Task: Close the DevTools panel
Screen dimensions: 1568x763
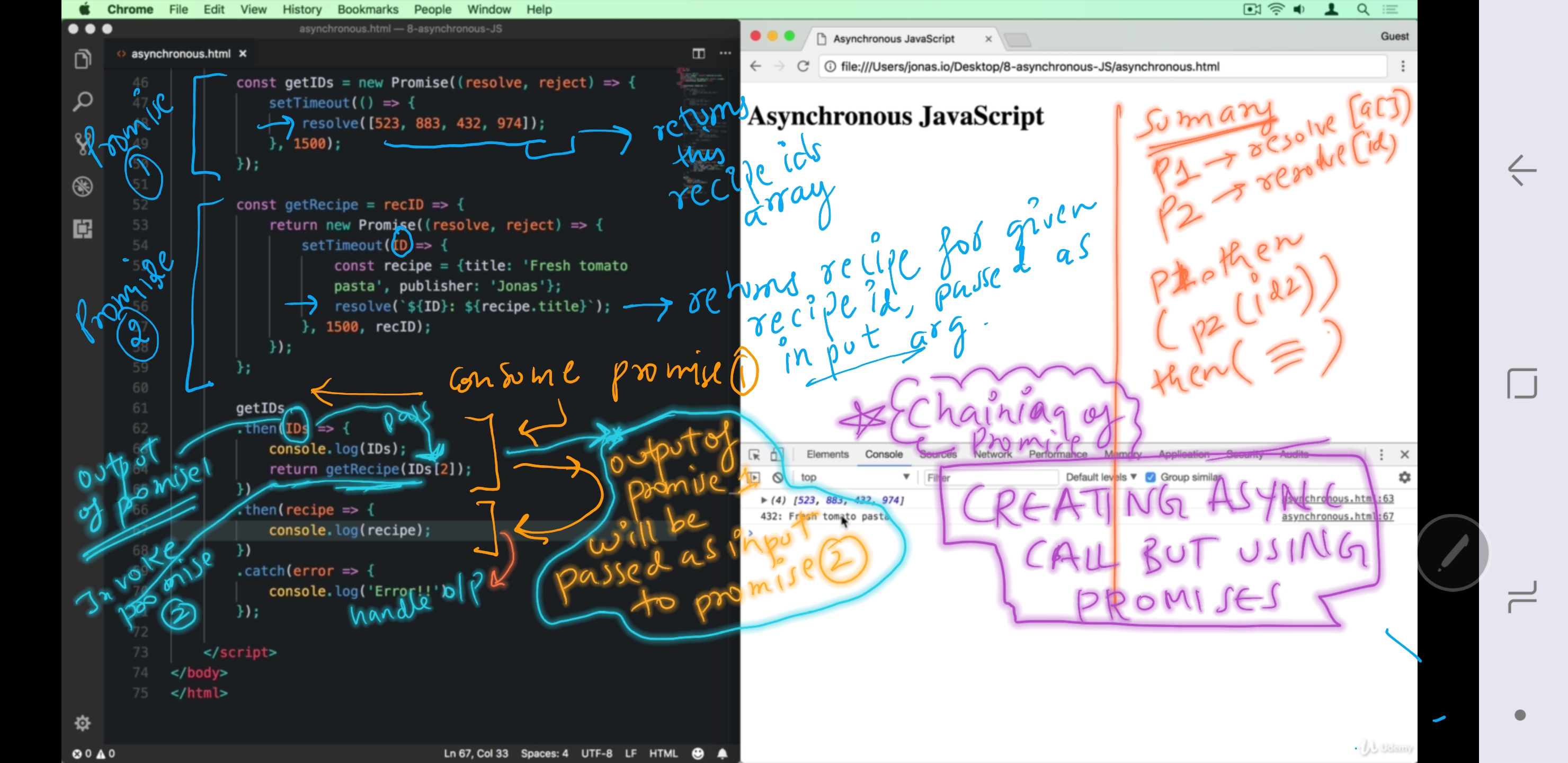Action: coord(1405,454)
